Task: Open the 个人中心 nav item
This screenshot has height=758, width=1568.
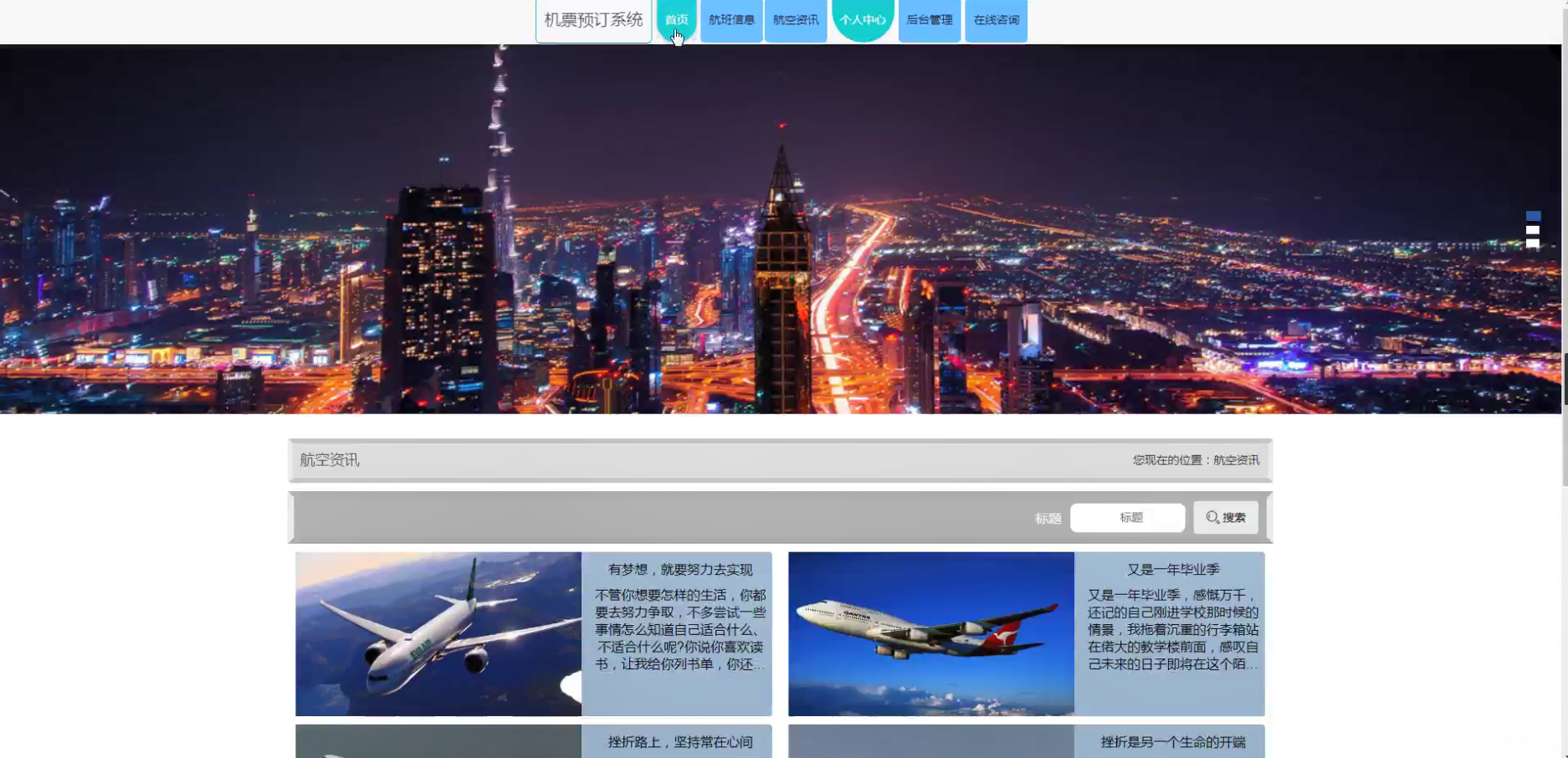Action: [x=863, y=20]
